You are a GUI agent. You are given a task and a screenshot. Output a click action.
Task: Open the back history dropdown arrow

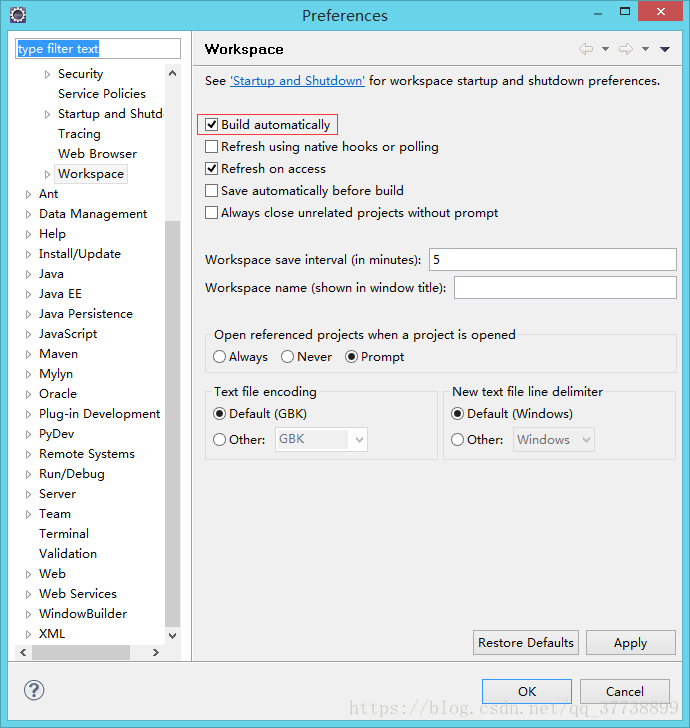click(605, 49)
